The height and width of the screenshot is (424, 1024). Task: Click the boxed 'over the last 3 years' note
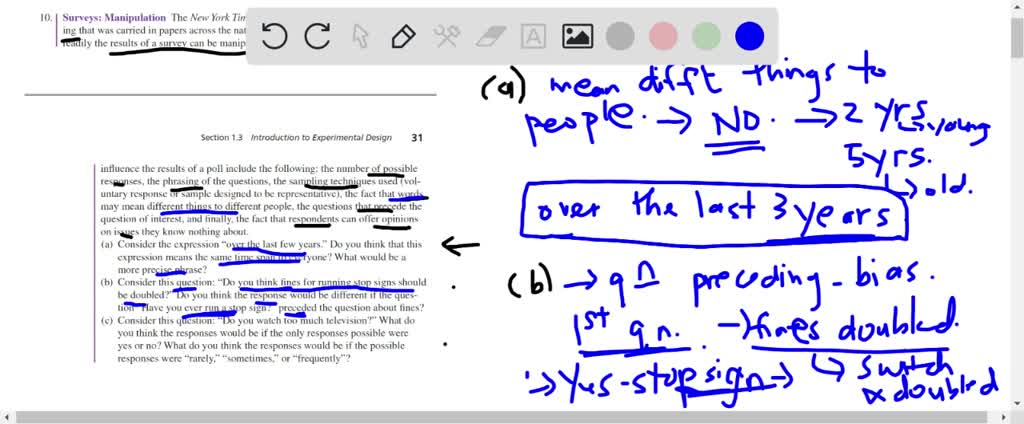pos(715,212)
